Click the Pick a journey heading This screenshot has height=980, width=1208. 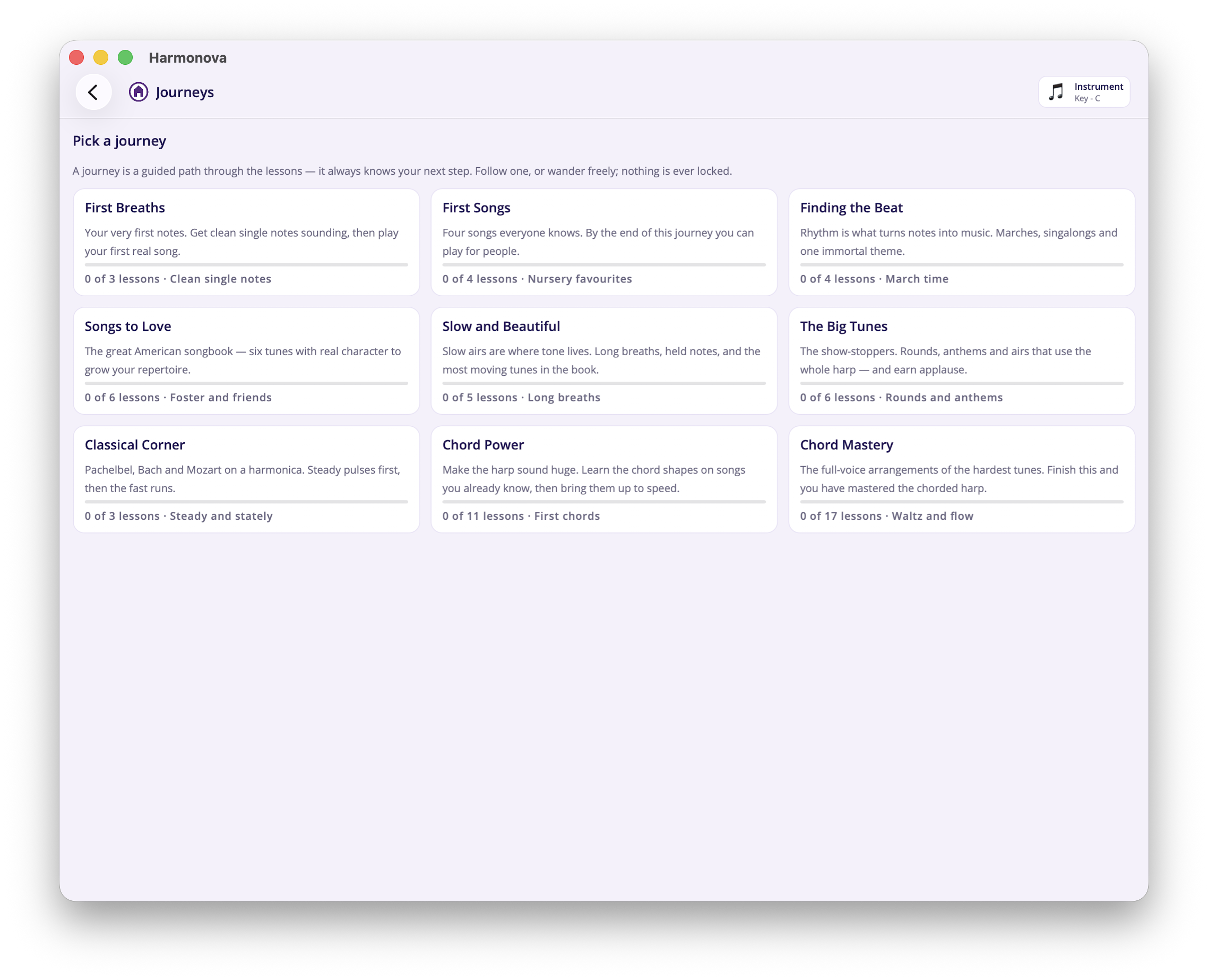point(119,141)
